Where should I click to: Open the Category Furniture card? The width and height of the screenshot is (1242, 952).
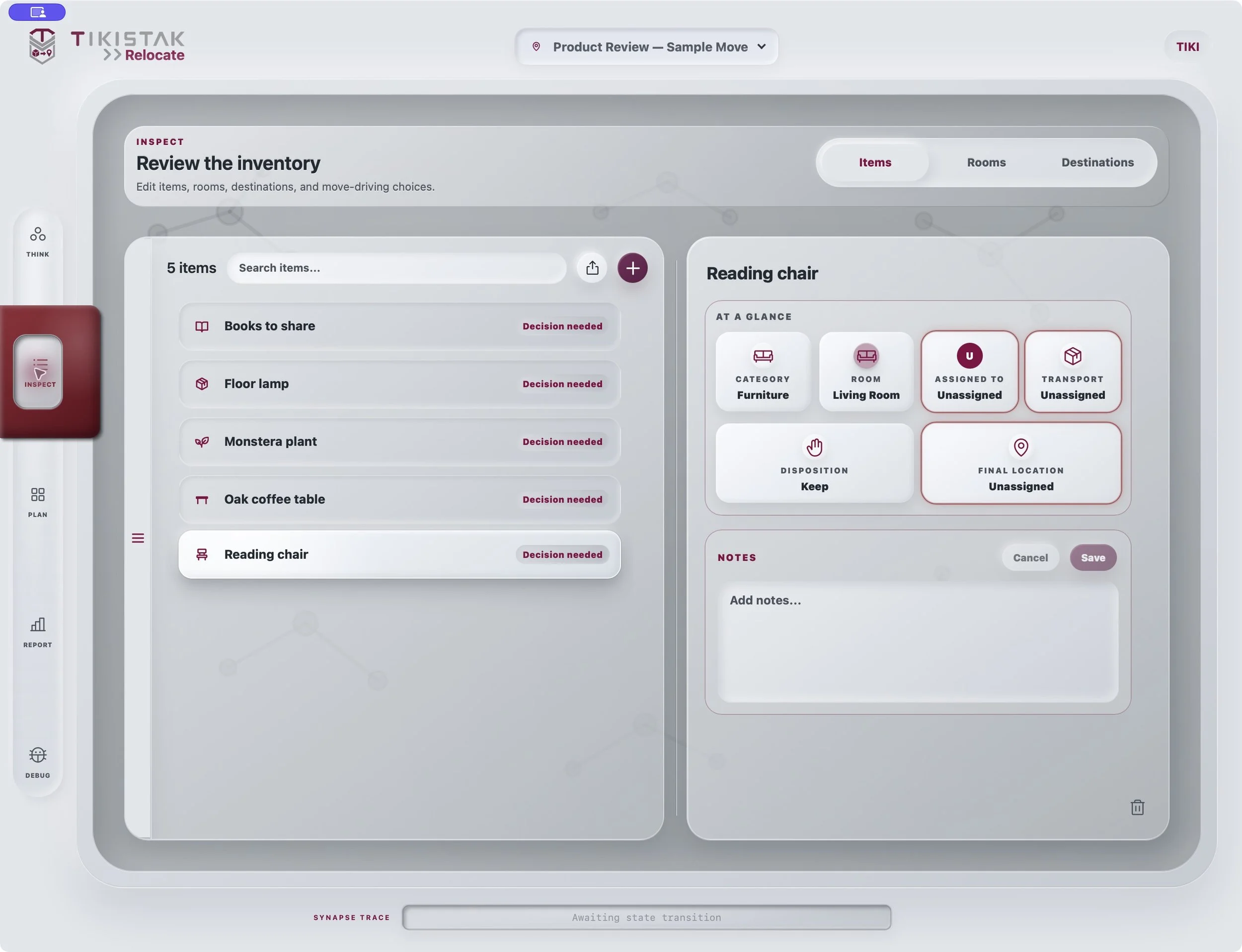[763, 372]
